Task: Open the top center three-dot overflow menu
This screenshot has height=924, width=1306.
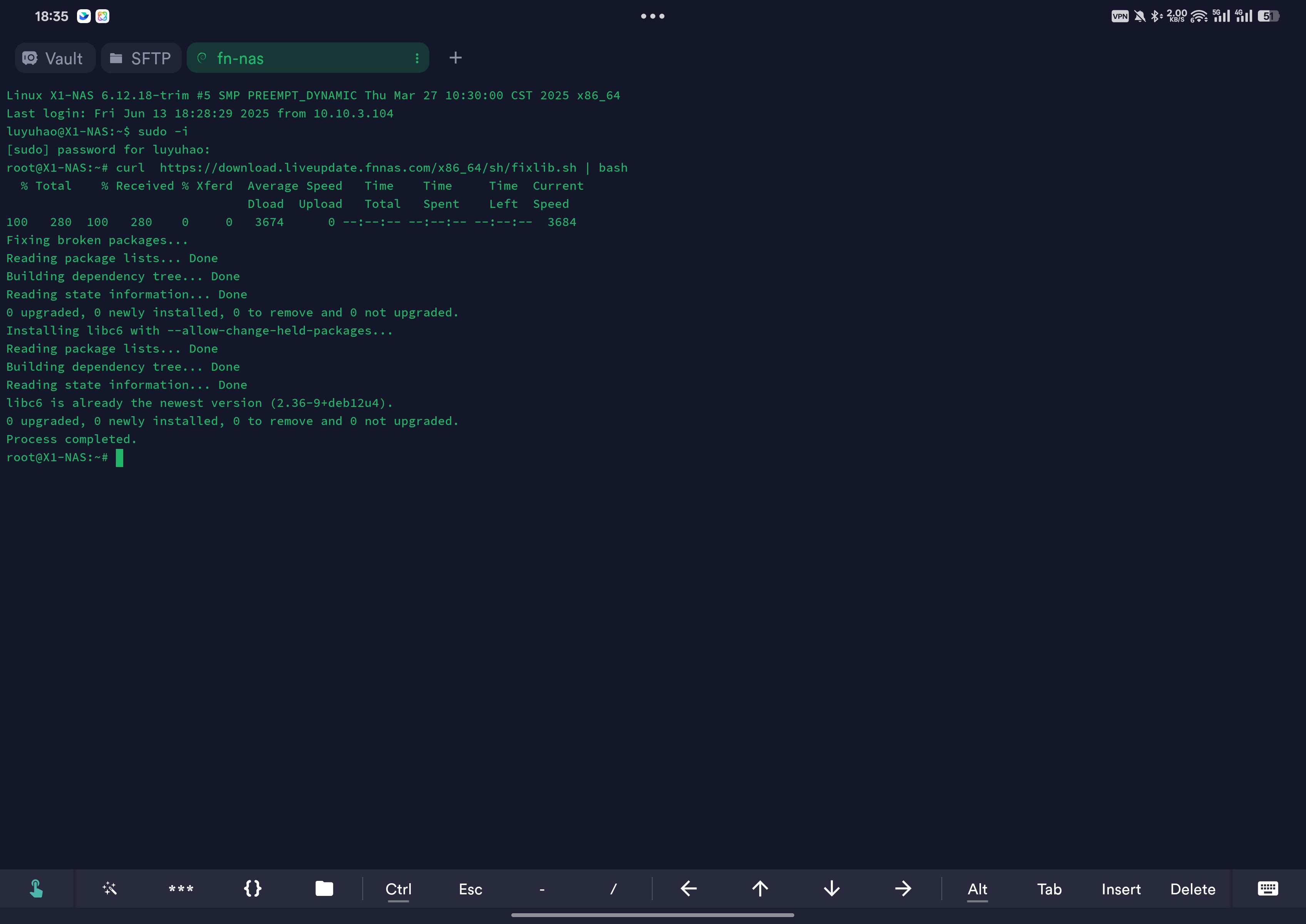Action: [x=653, y=16]
